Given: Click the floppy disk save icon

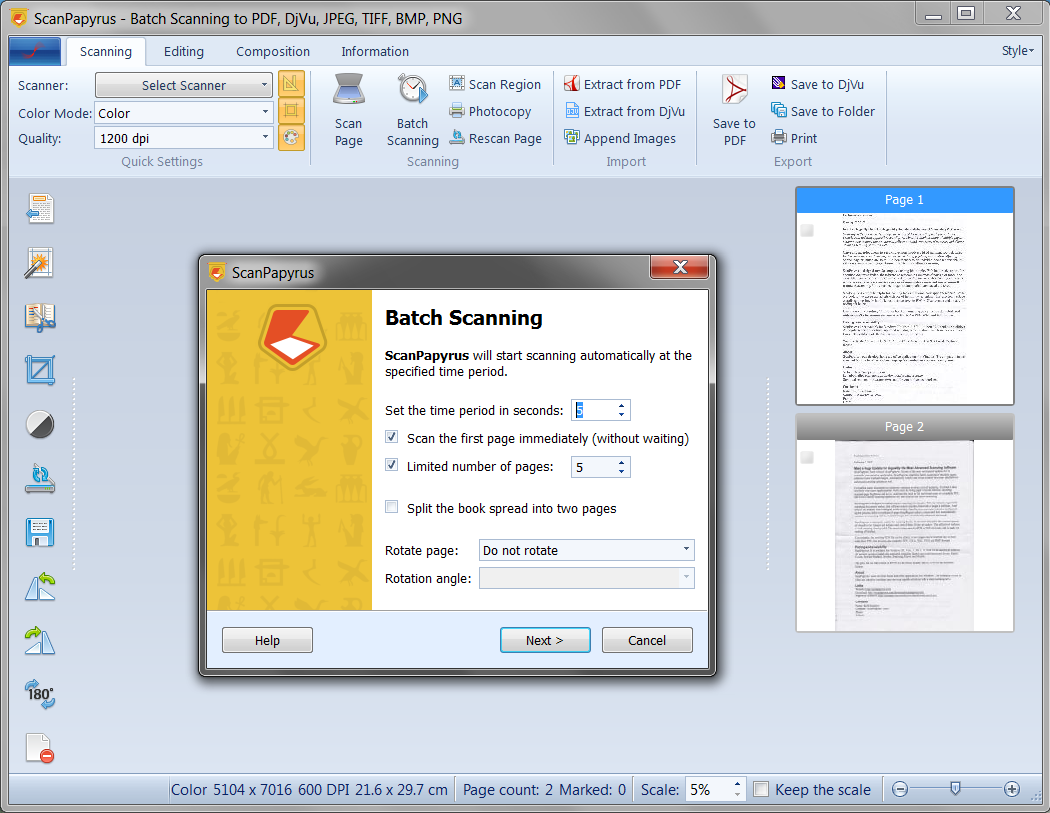Looking at the screenshot, I should point(40,532).
